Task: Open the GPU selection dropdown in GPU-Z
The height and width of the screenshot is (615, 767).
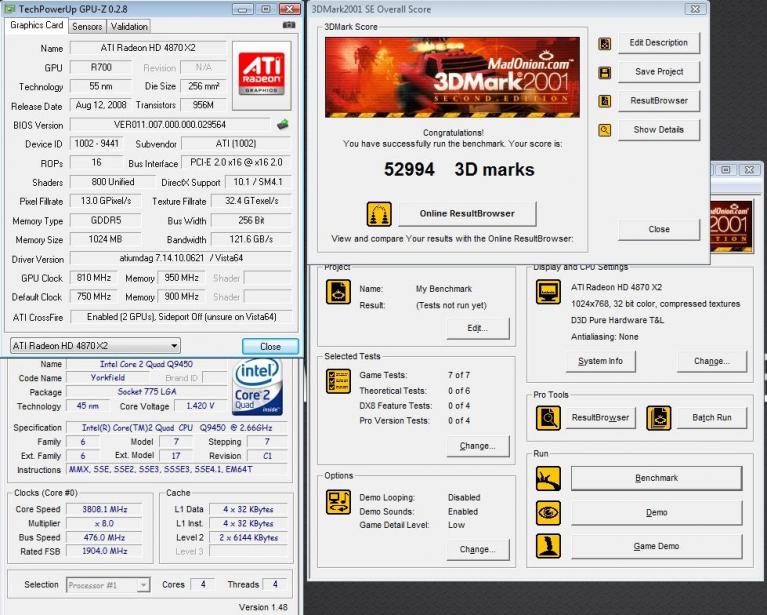Action: click(95, 346)
